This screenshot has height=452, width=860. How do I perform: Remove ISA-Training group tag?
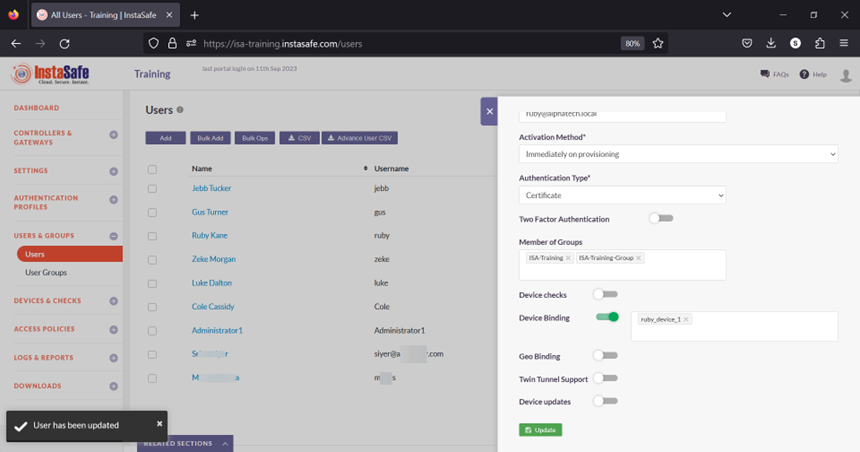(x=568, y=258)
